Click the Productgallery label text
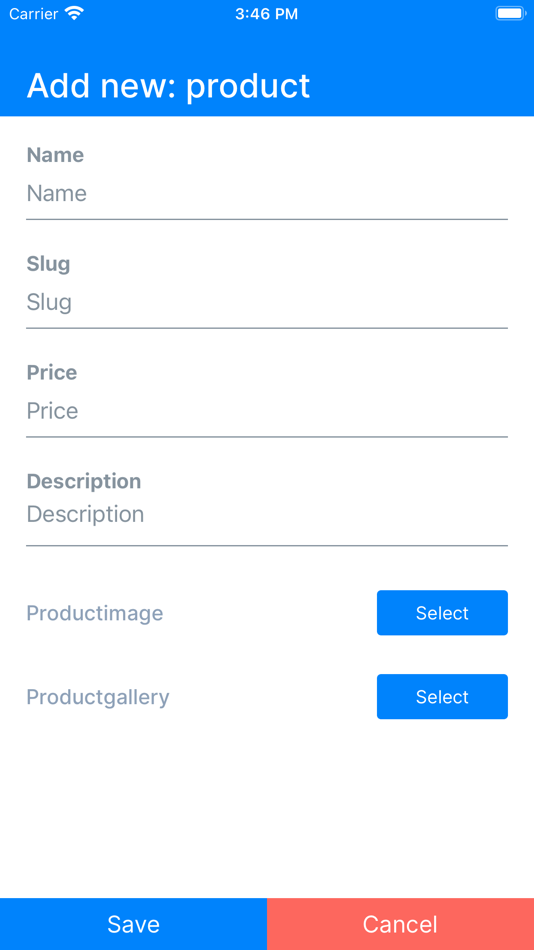Image resolution: width=534 pixels, height=950 pixels. tap(98, 697)
